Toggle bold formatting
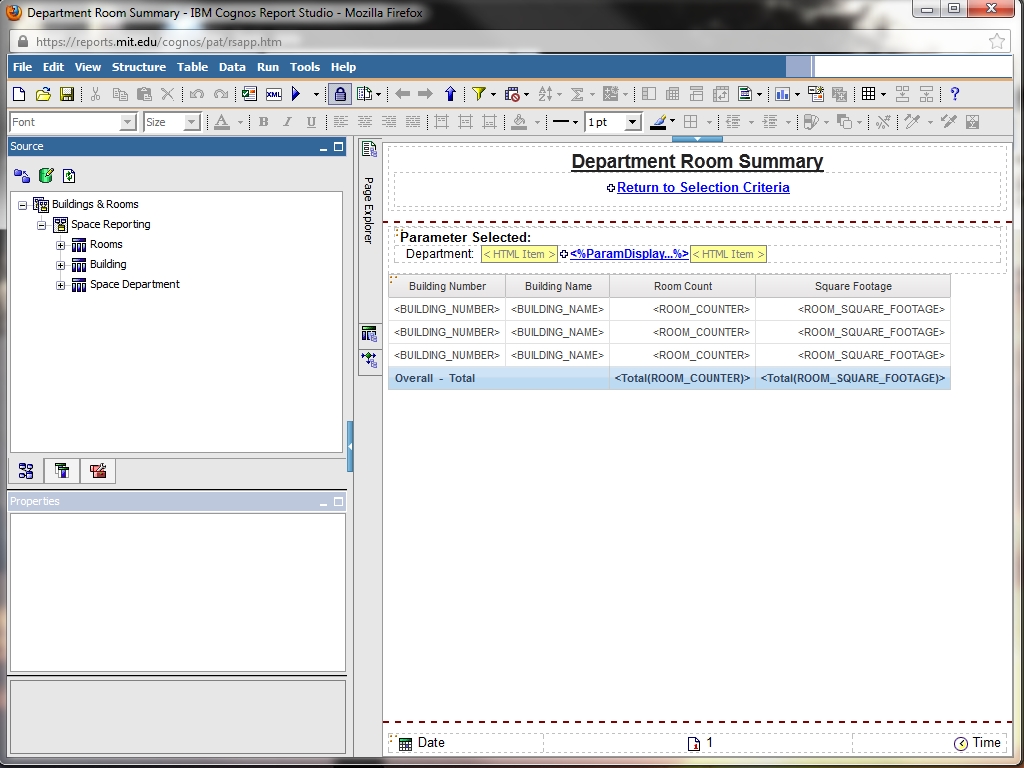Image resolution: width=1024 pixels, height=768 pixels. (x=264, y=122)
